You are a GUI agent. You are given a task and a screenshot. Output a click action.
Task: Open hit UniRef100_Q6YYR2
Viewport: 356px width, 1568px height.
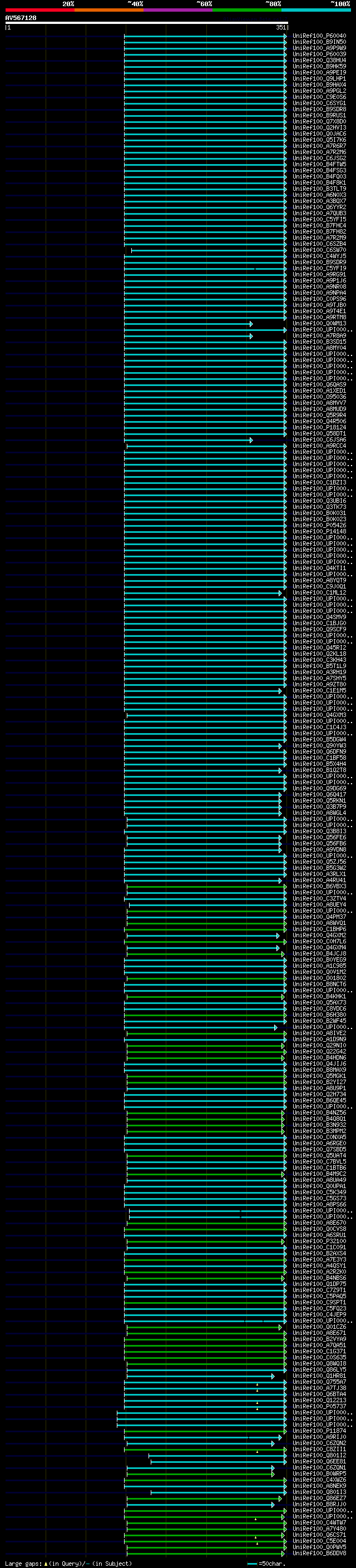click(319, 207)
